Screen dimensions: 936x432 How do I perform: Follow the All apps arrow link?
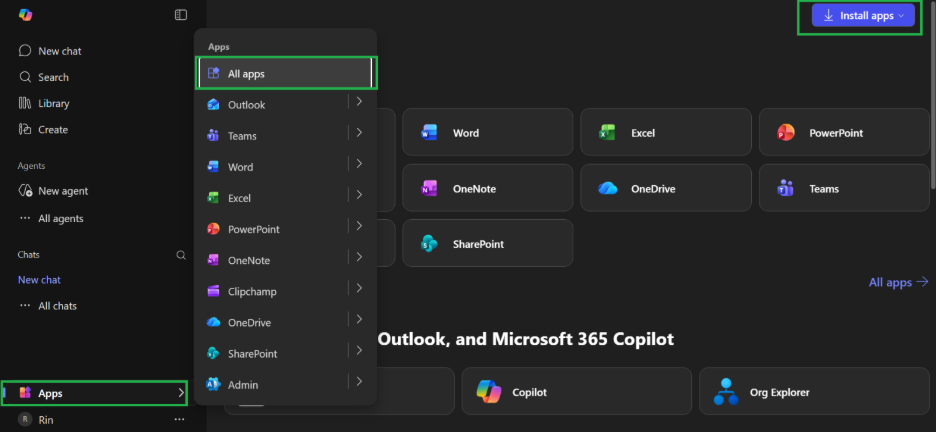[898, 282]
